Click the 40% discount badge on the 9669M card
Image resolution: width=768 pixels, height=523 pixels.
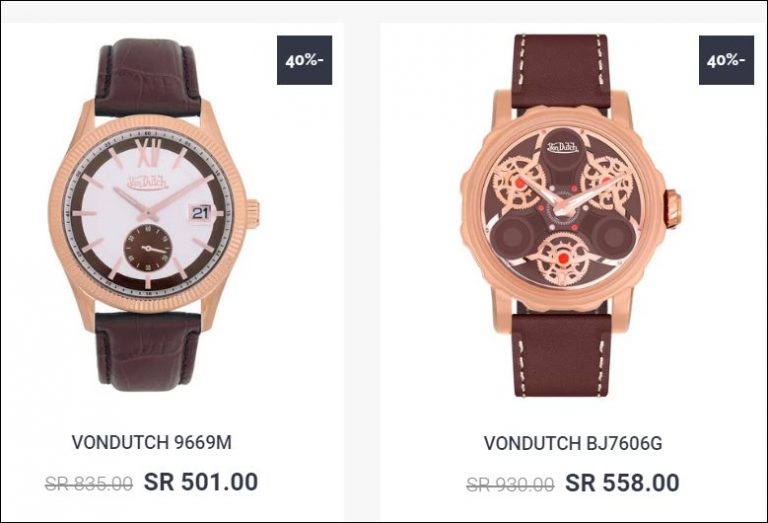click(304, 60)
